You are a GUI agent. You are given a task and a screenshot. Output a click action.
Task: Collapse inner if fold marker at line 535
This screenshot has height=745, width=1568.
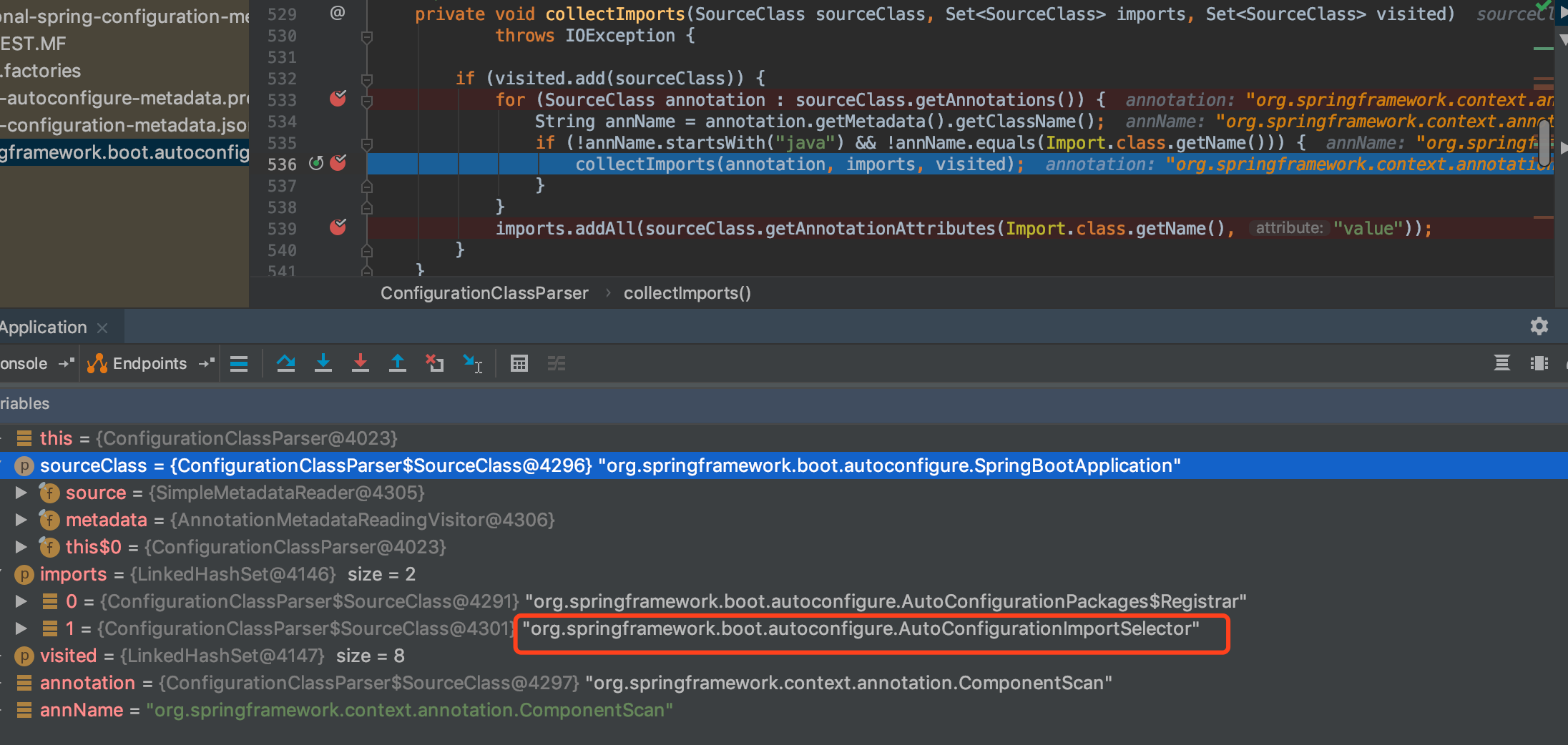(367, 144)
